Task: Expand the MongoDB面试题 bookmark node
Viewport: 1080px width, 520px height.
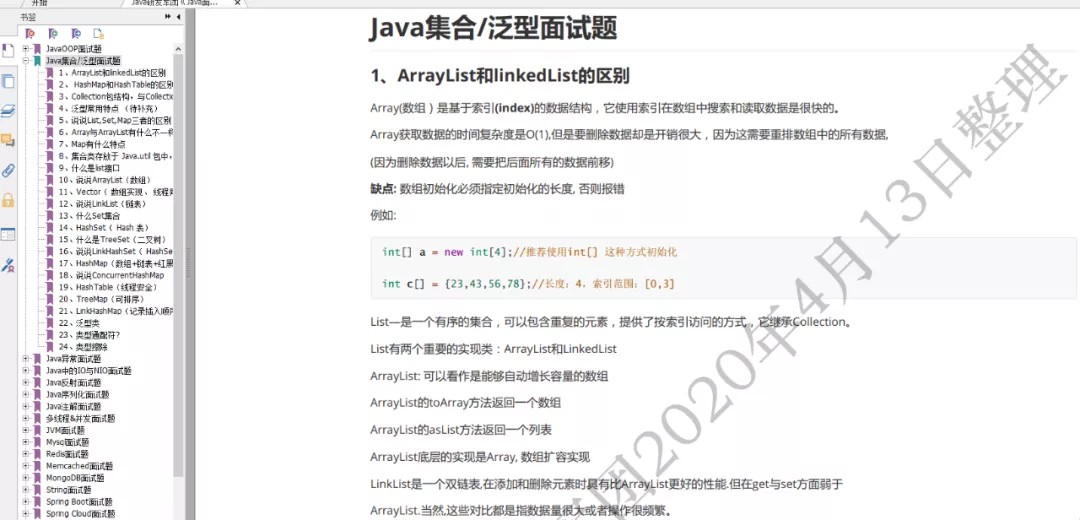Action: click(x=25, y=477)
